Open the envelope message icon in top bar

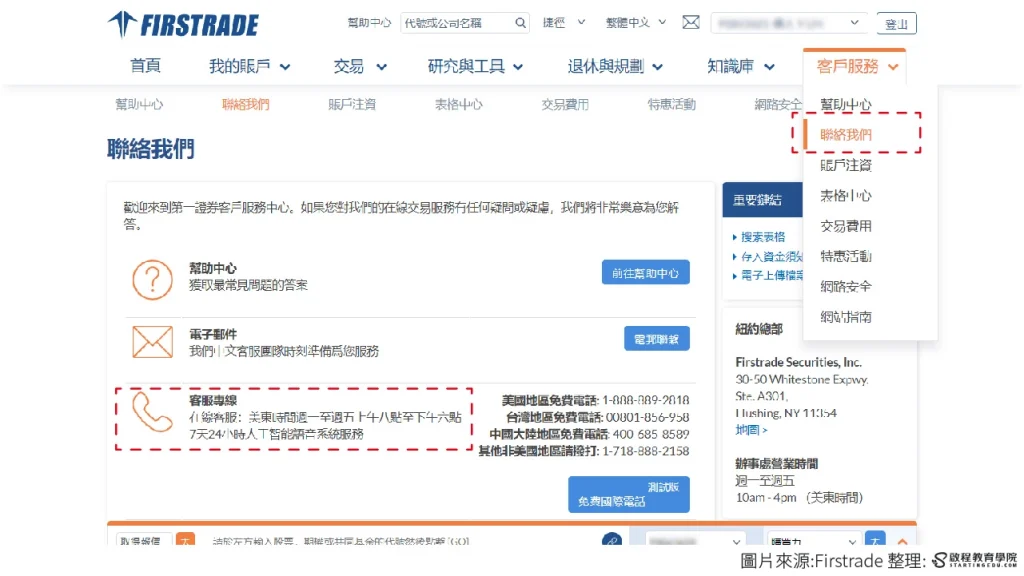point(691,21)
